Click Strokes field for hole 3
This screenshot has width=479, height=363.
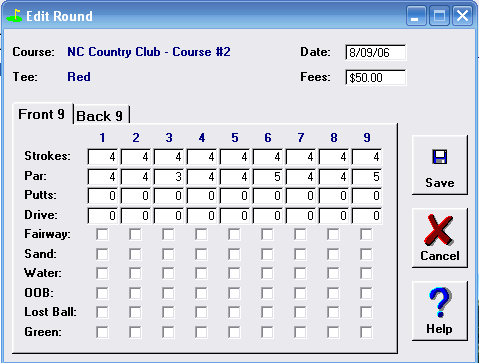169,157
